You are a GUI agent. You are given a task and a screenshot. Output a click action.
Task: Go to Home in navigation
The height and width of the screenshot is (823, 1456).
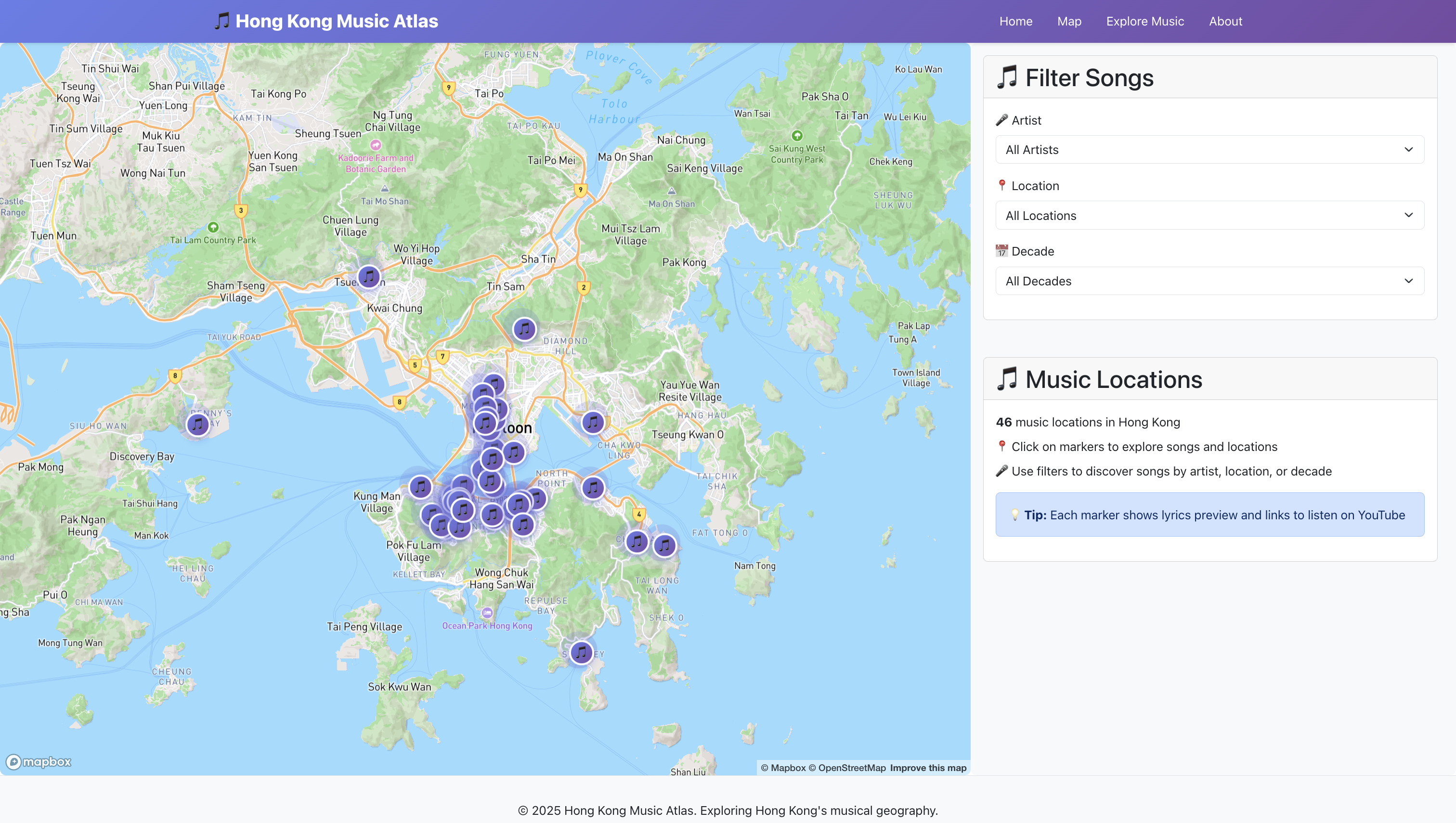[x=1015, y=22]
